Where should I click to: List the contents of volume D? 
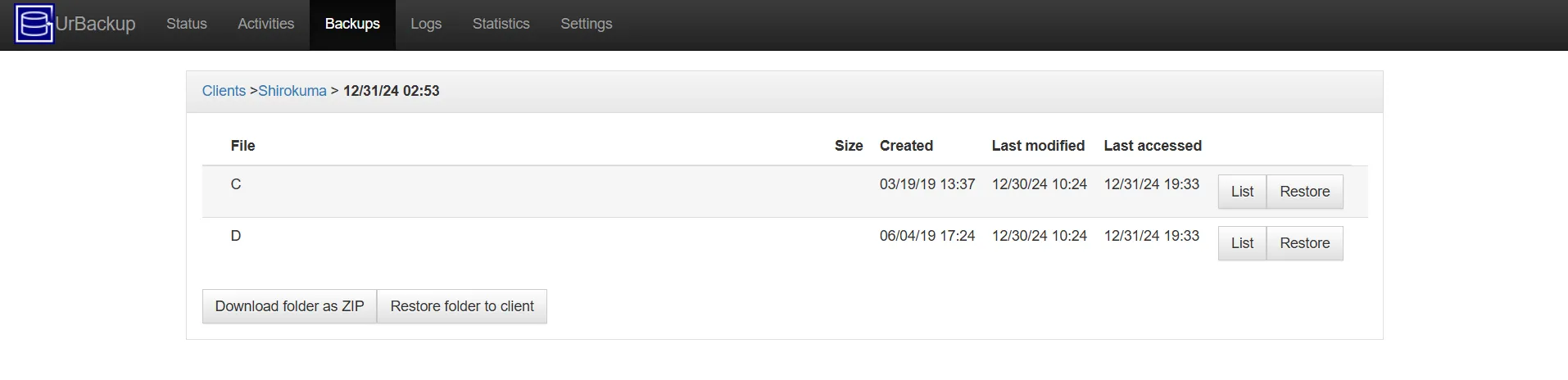click(x=1242, y=243)
